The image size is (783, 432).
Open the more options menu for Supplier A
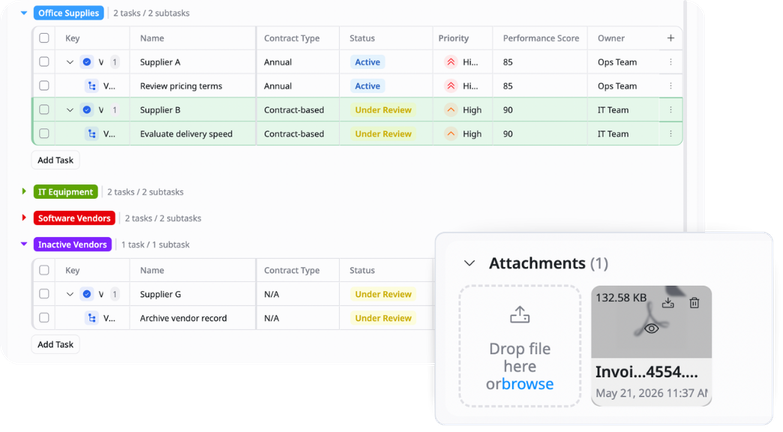coord(671,62)
